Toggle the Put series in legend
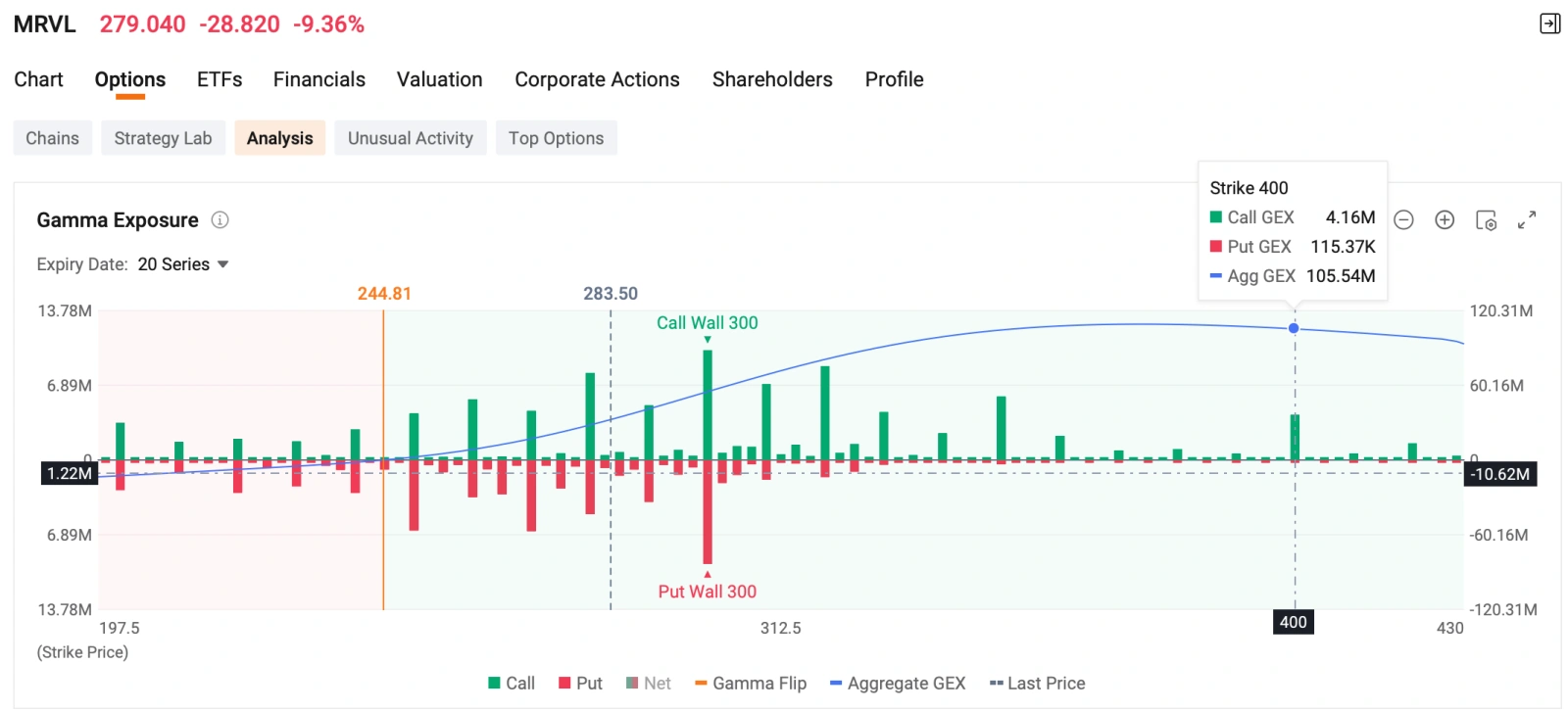1568x712 pixels. pos(580,684)
